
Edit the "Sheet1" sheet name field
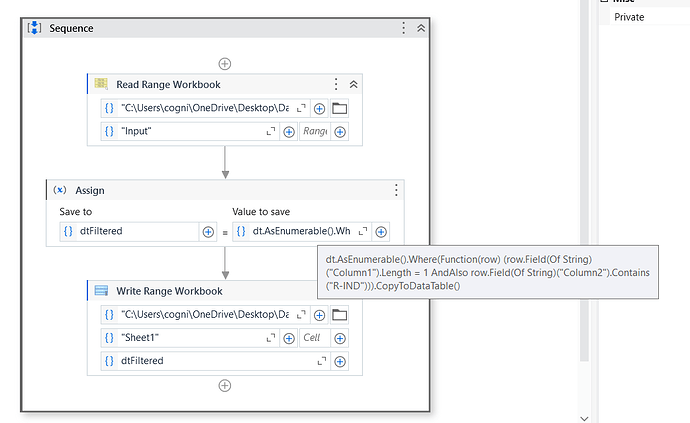pyautogui.click(x=190, y=338)
